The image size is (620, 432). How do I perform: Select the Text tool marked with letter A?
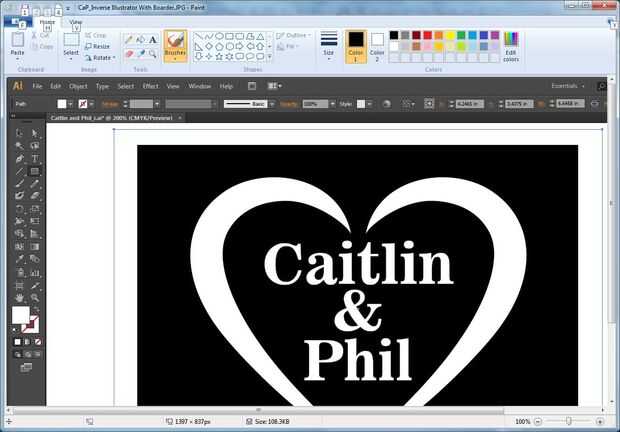153,40
